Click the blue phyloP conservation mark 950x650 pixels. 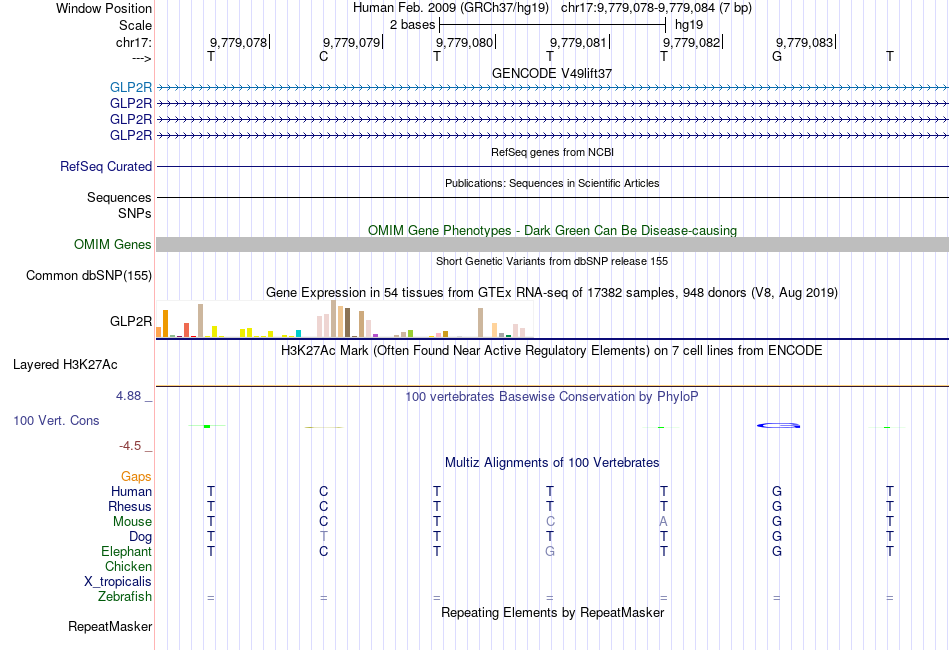pyautogui.click(x=779, y=426)
